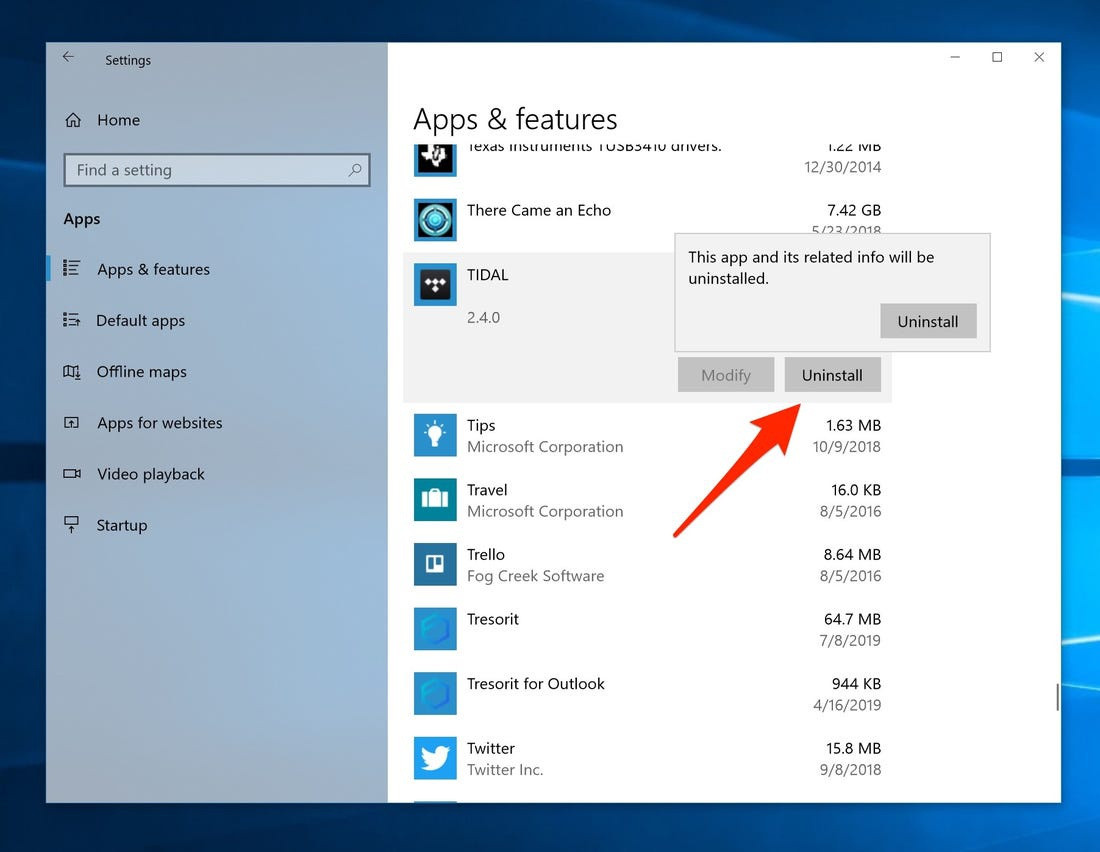Click the Uninstall button under TIDAL
This screenshot has height=852, width=1100.
(x=832, y=374)
